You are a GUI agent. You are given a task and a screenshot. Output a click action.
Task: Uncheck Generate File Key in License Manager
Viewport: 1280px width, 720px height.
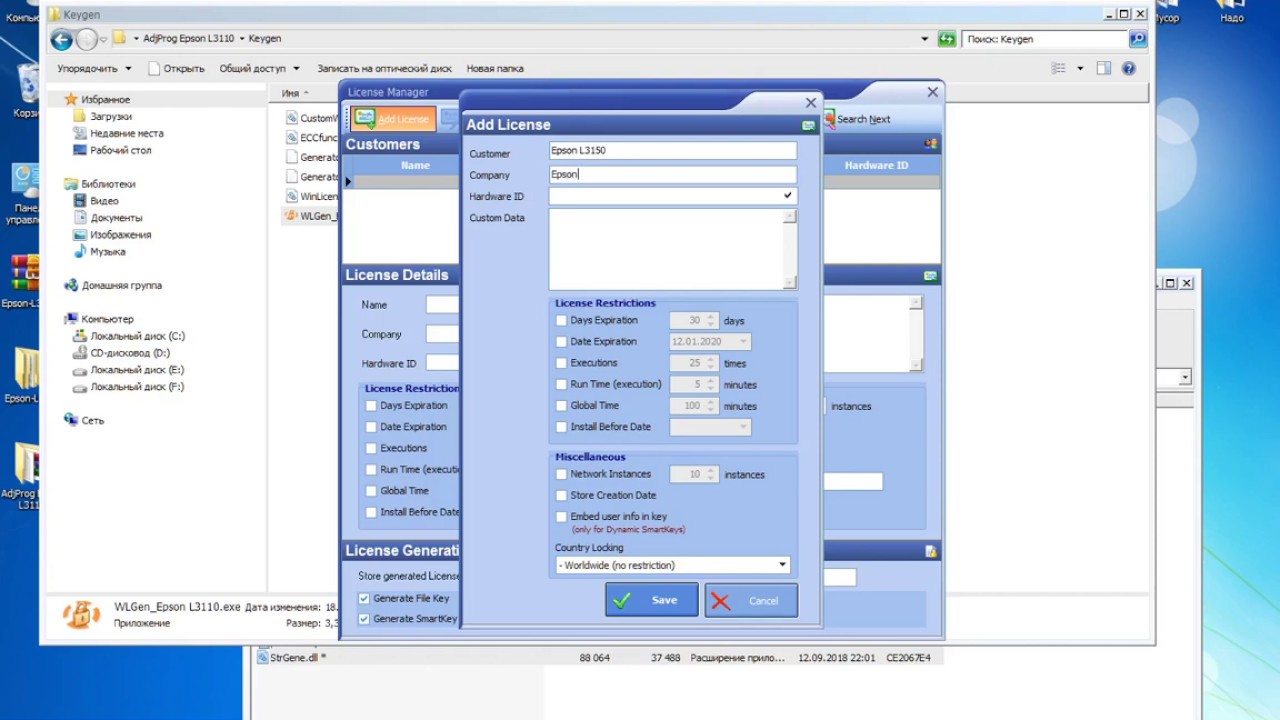(x=364, y=598)
